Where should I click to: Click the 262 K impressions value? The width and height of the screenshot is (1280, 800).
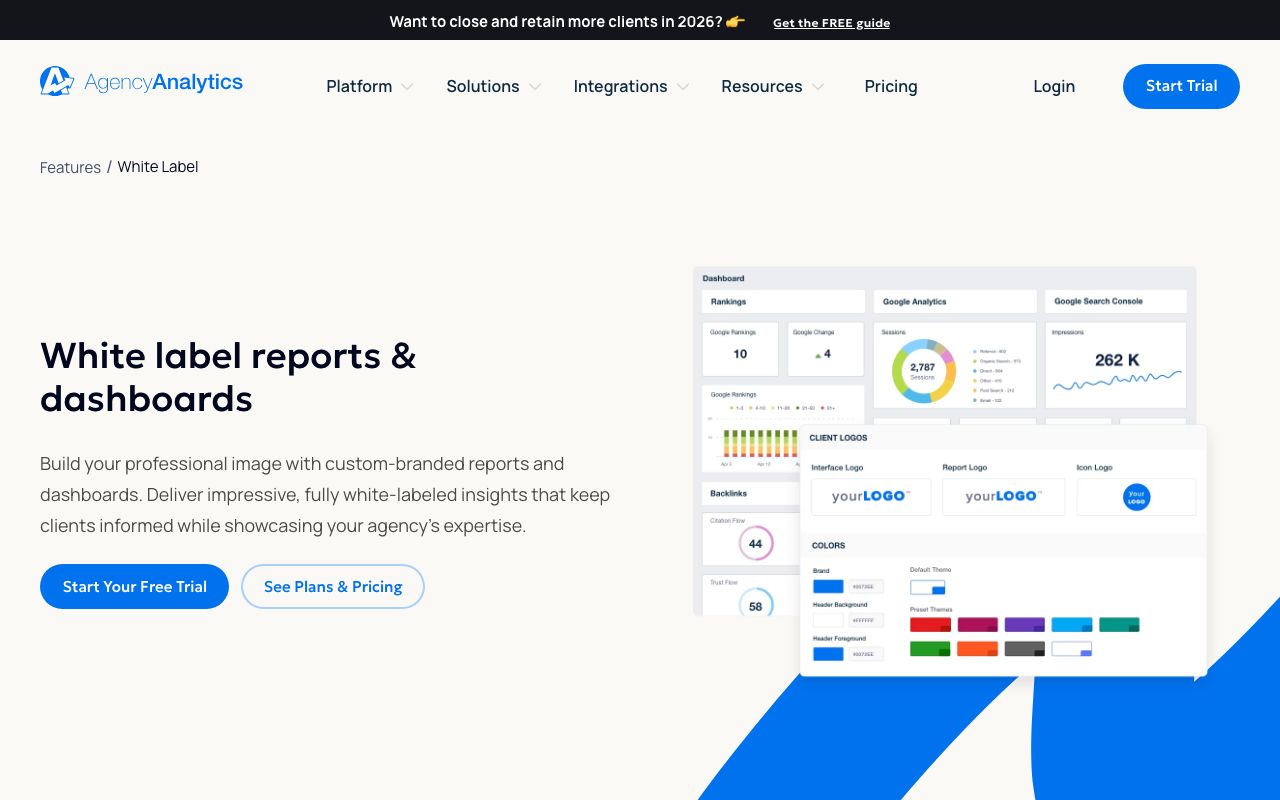1117,360
